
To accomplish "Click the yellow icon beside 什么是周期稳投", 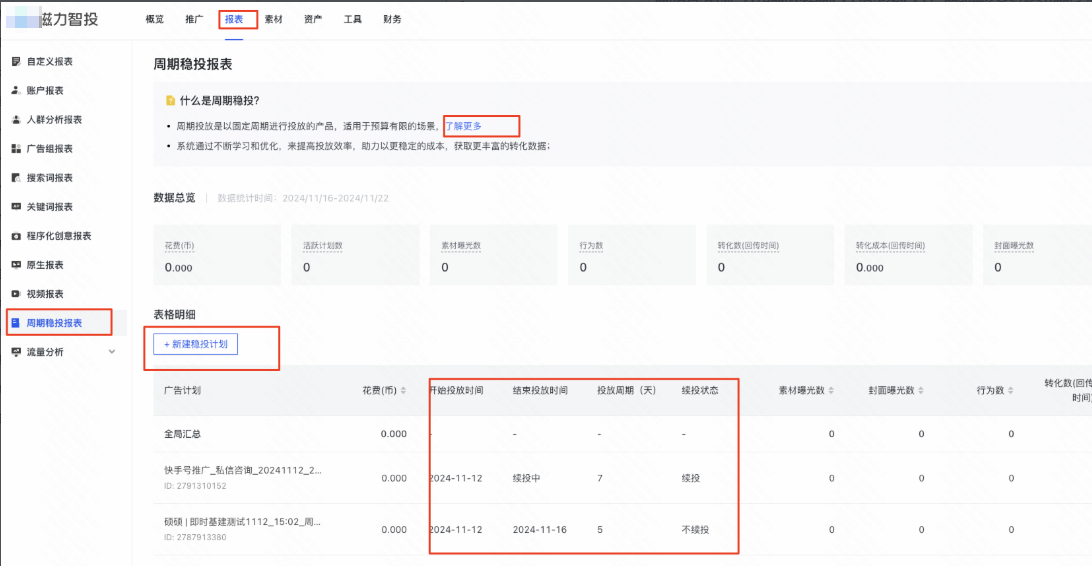I will tap(171, 101).
